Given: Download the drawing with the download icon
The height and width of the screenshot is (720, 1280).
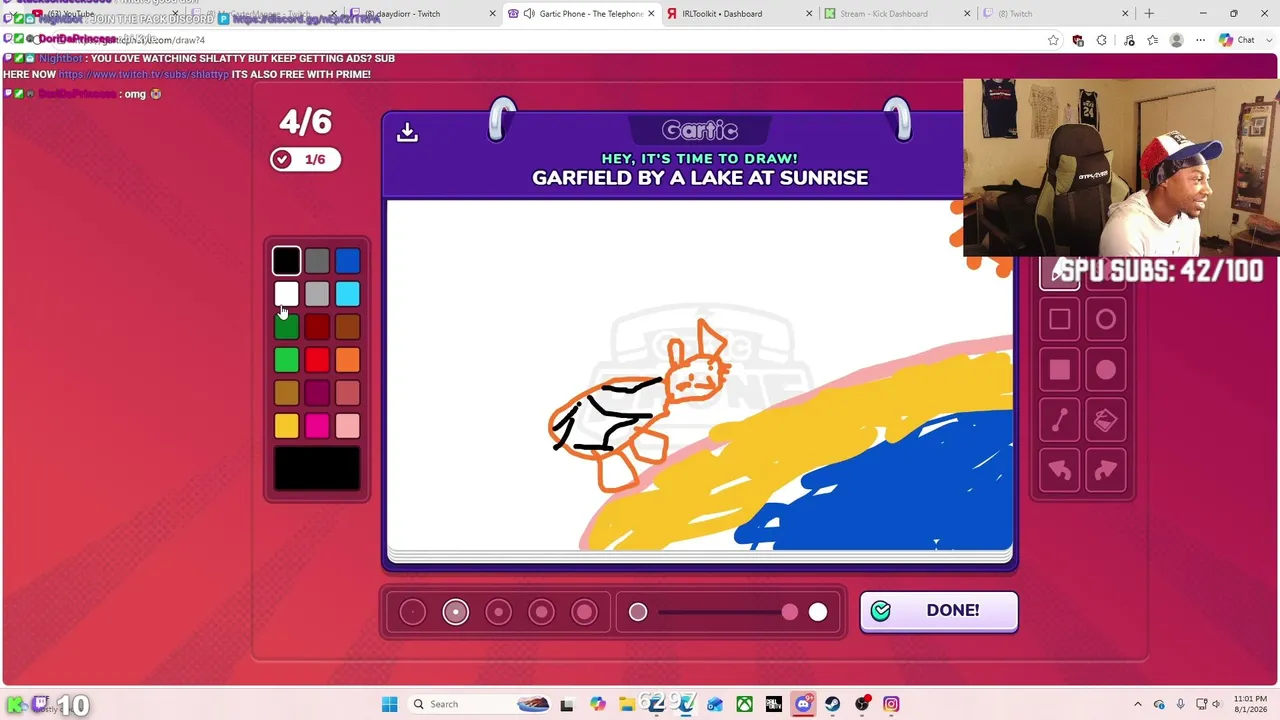Looking at the screenshot, I should coord(407,132).
